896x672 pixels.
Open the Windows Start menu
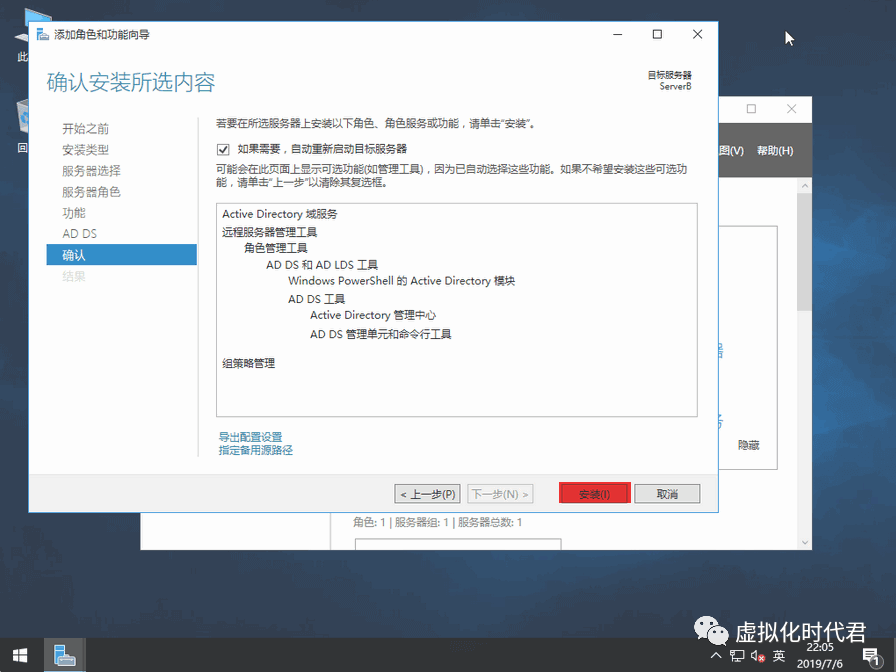pyautogui.click(x=21, y=655)
